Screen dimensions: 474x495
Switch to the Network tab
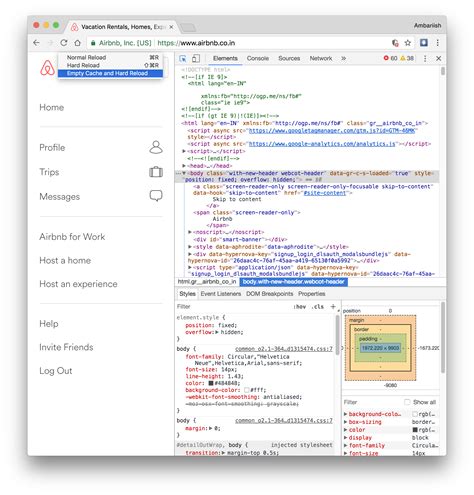[321, 58]
